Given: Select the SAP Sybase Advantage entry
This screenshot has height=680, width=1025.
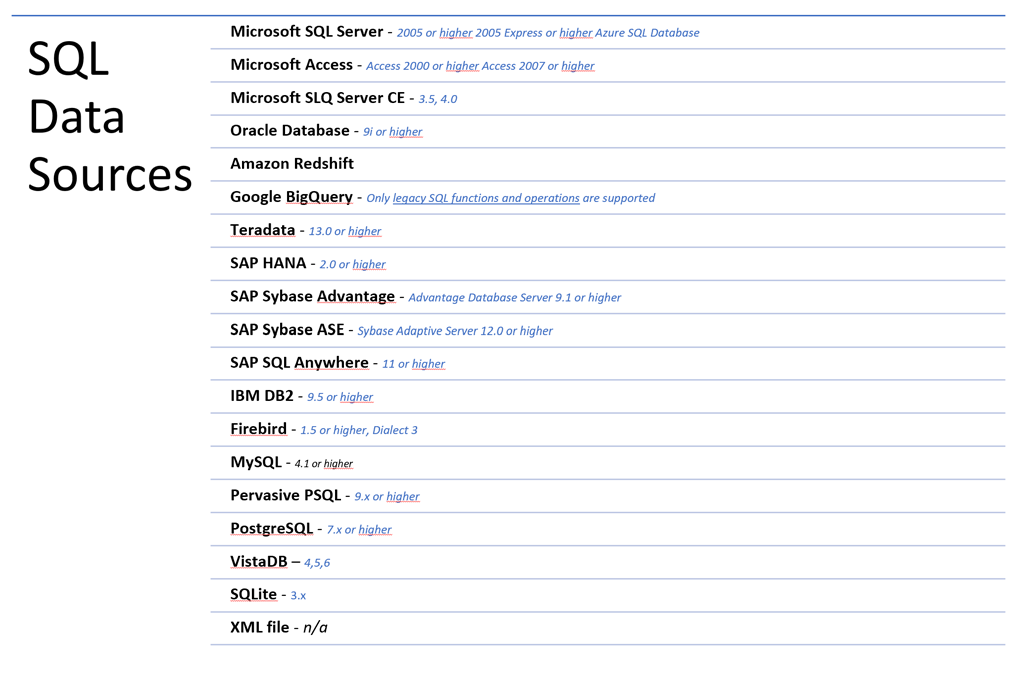Looking at the screenshot, I should pyautogui.click(x=607, y=297).
